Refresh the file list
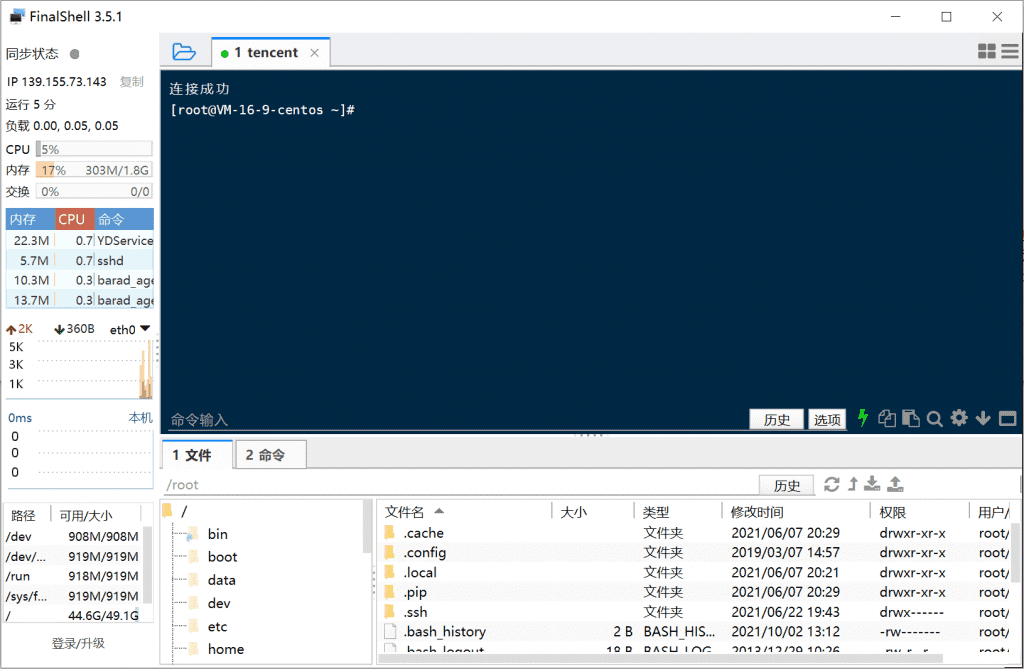This screenshot has width=1024, height=669. click(831, 485)
